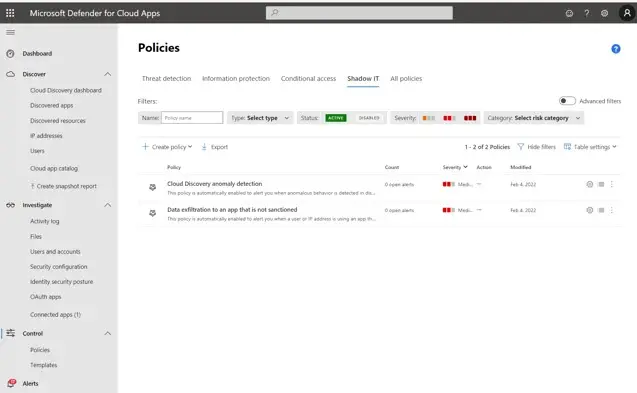637x393 pixels.
Task: Click Cloud Discovery anomaly detection policy icon
Action: click(x=152, y=187)
